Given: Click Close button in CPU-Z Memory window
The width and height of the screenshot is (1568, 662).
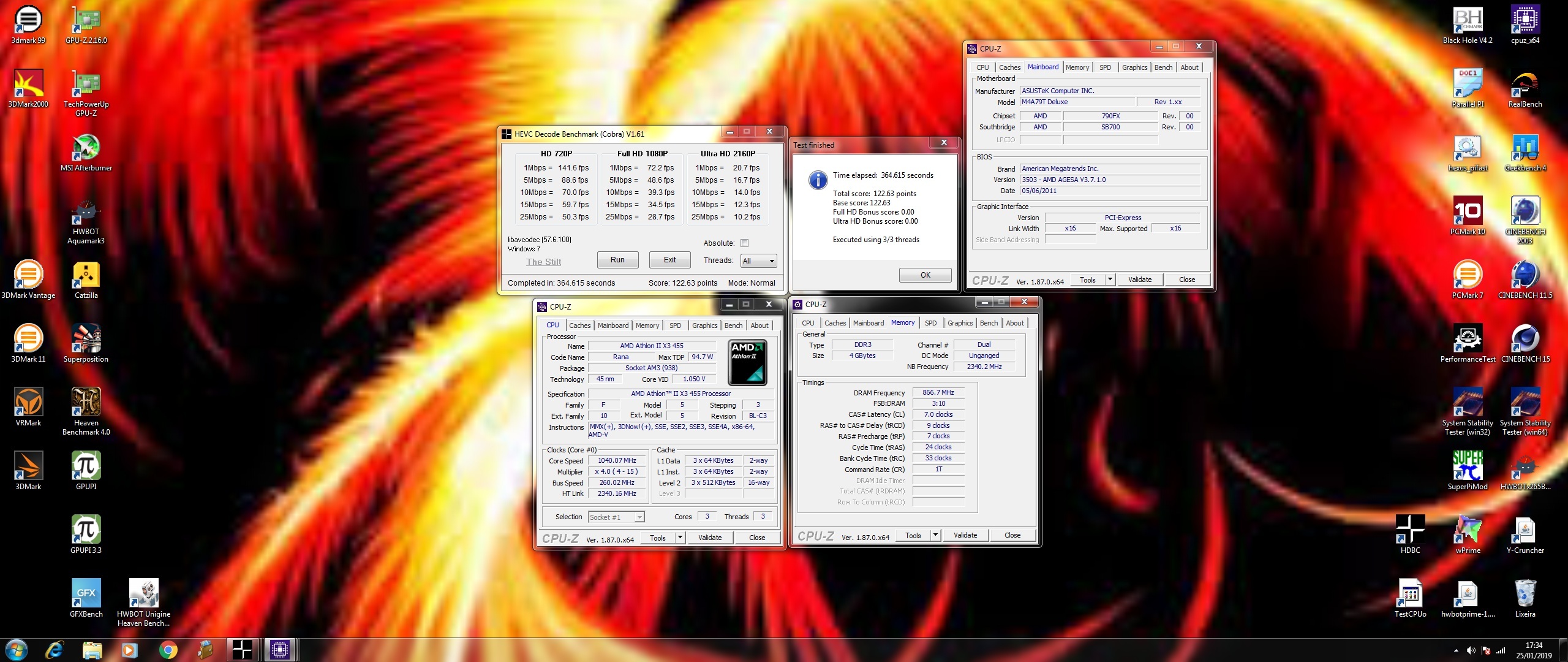Looking at the screenshot, I should click(x=1012, y=535).
